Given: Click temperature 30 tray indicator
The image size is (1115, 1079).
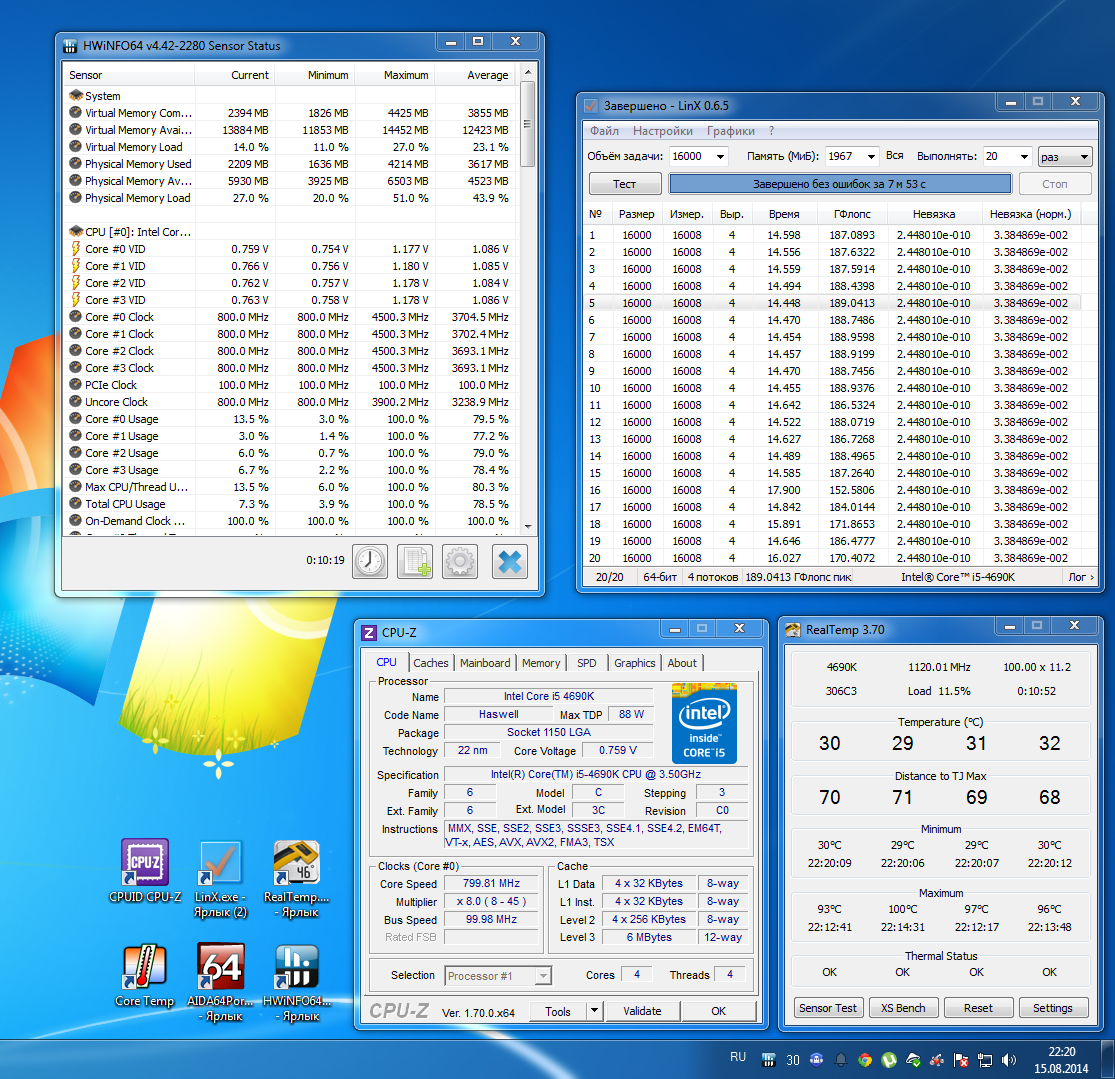Looking at the screenshot, I should [x=793, y=1060].
